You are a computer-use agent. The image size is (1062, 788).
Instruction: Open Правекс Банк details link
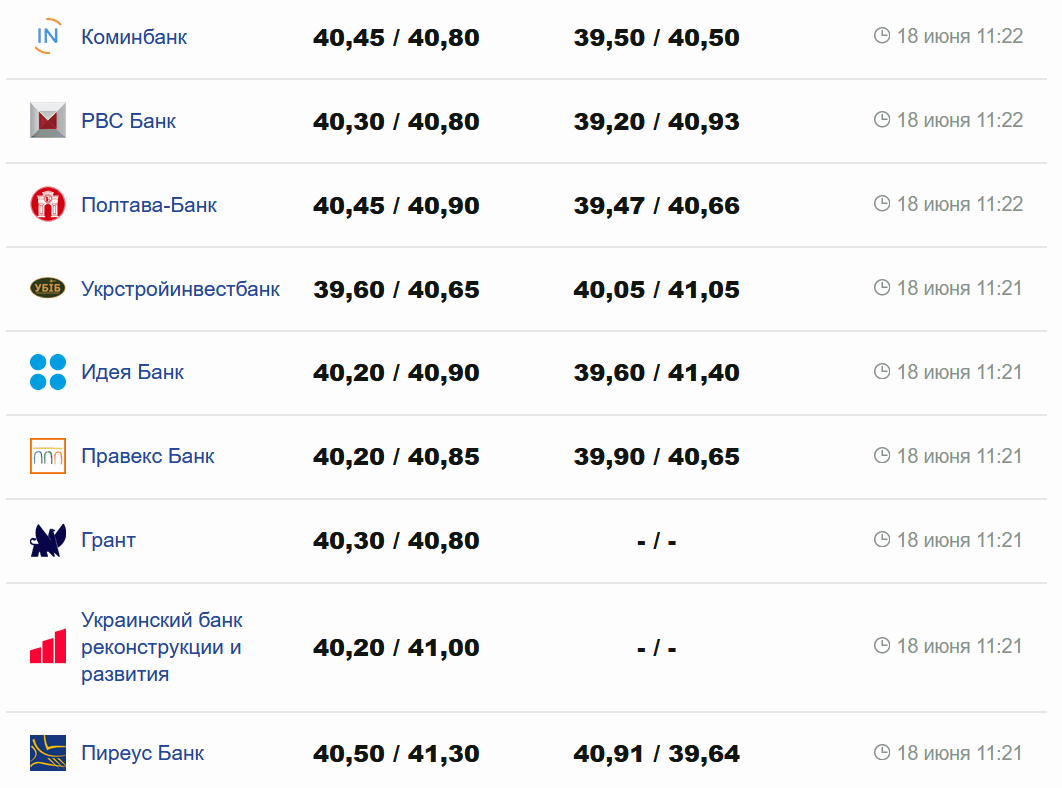point(147,456)
